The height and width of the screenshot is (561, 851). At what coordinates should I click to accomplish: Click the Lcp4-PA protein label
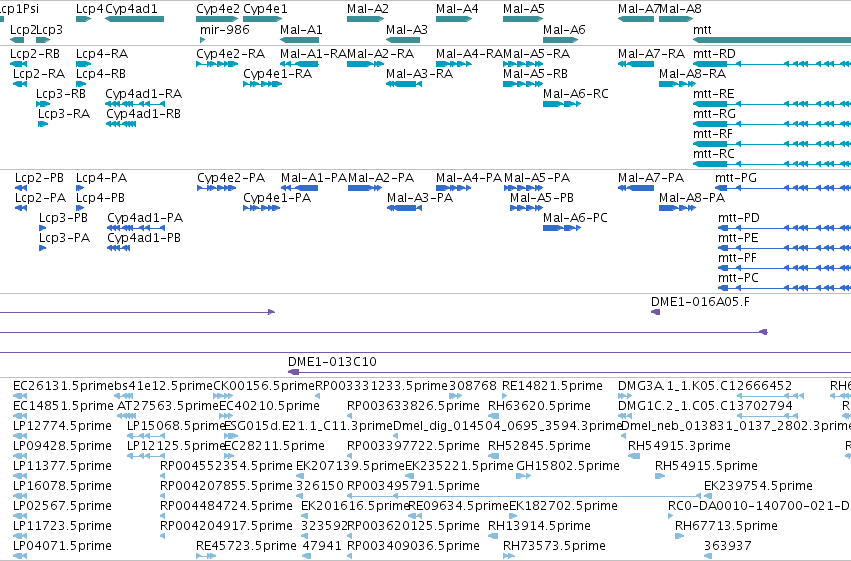[x=101, y=178]
